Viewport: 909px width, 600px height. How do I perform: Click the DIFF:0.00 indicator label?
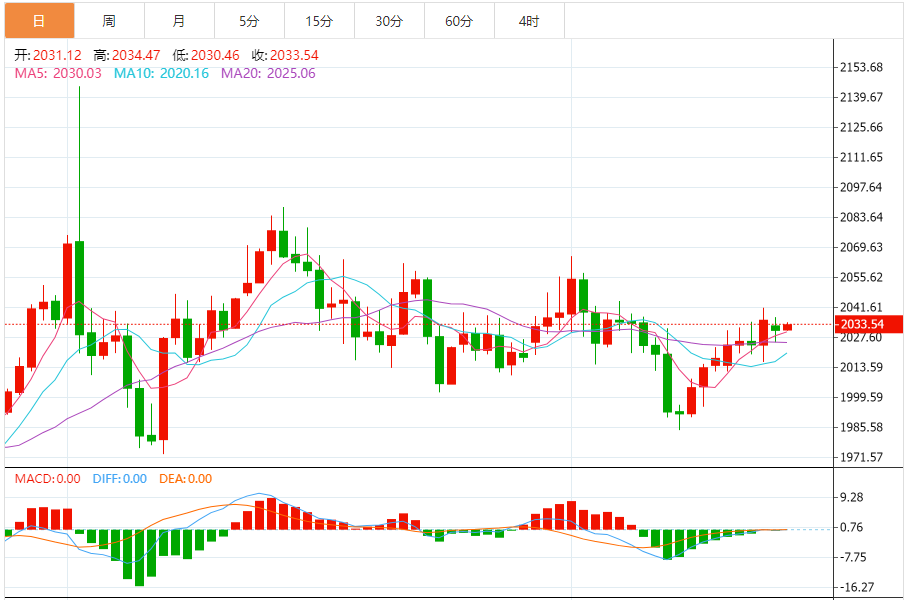point(119,479)
